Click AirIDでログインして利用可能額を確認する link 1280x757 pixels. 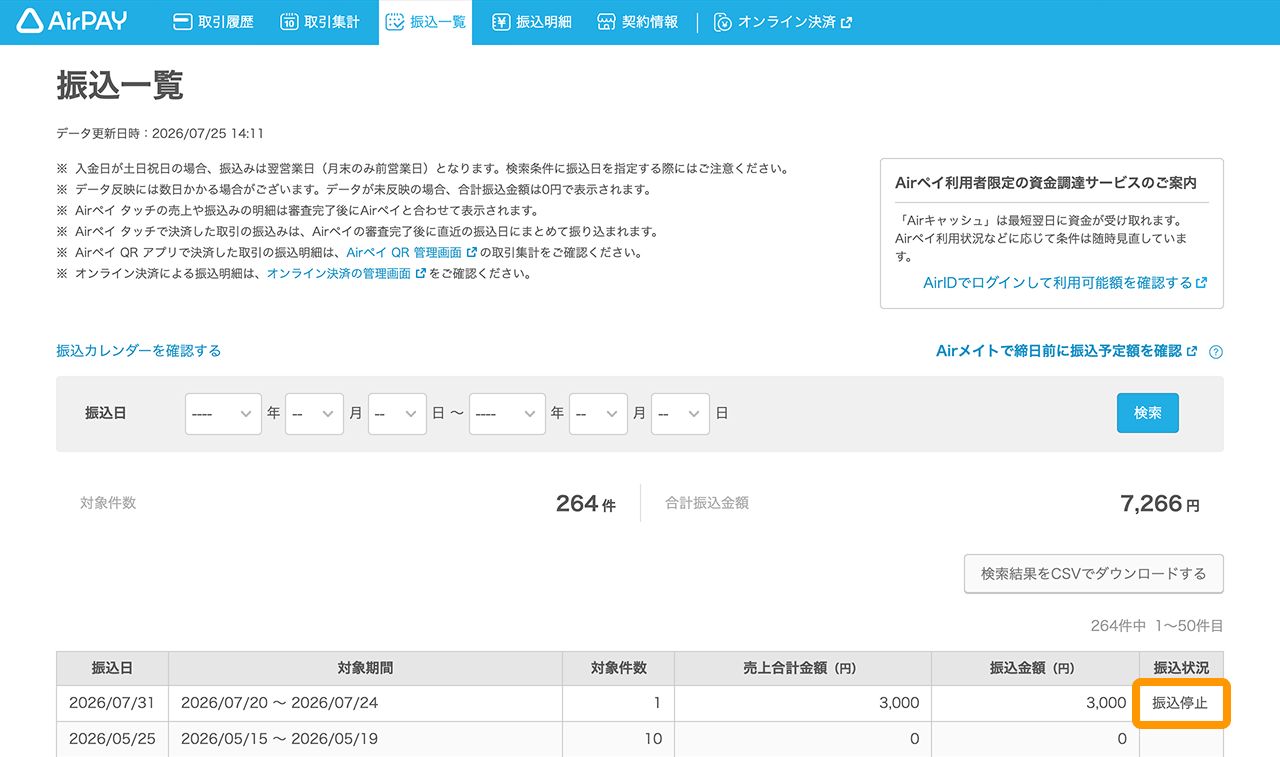(x=1065, y=283)
